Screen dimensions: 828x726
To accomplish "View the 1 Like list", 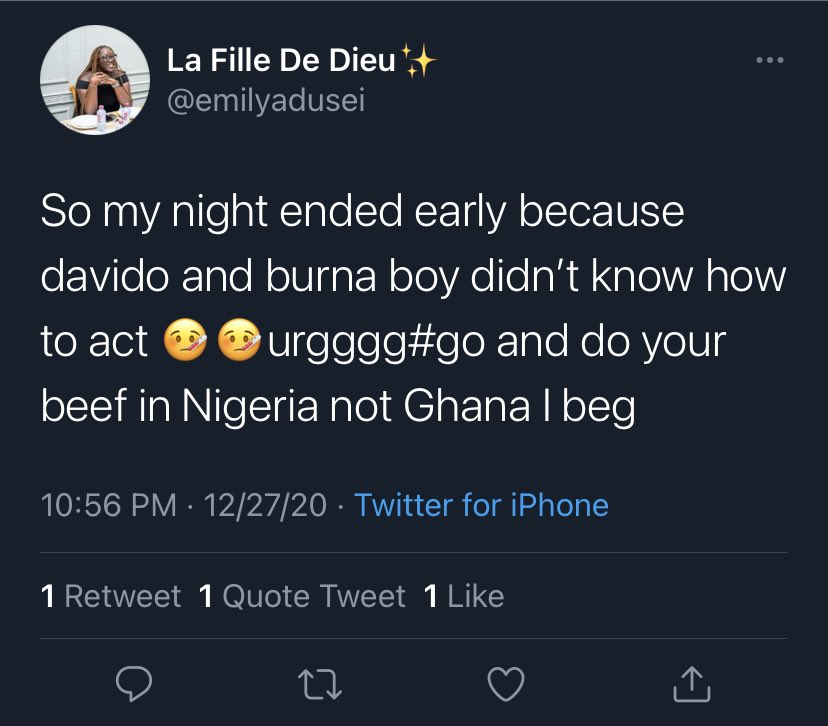I will tap(464, 597).
